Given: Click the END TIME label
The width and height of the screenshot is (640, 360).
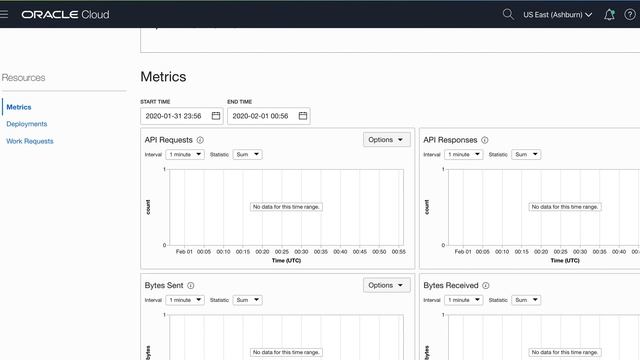Looking at the screenshot, I should click(240, 102).
